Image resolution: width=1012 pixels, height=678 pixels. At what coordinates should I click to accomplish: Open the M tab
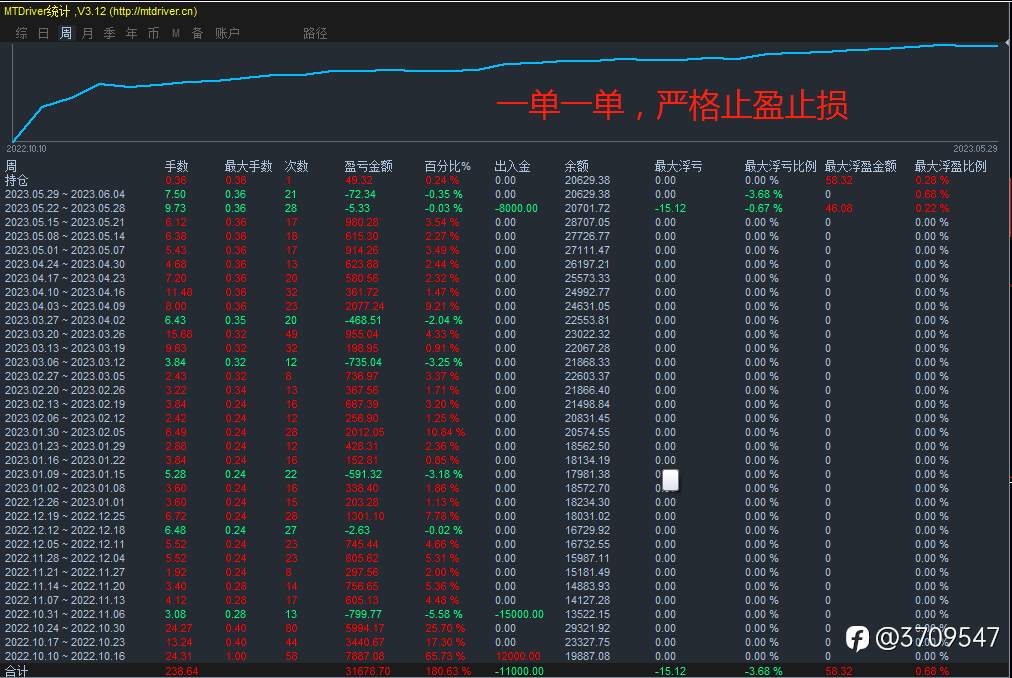pyautogui.click(x=176, y=33)
